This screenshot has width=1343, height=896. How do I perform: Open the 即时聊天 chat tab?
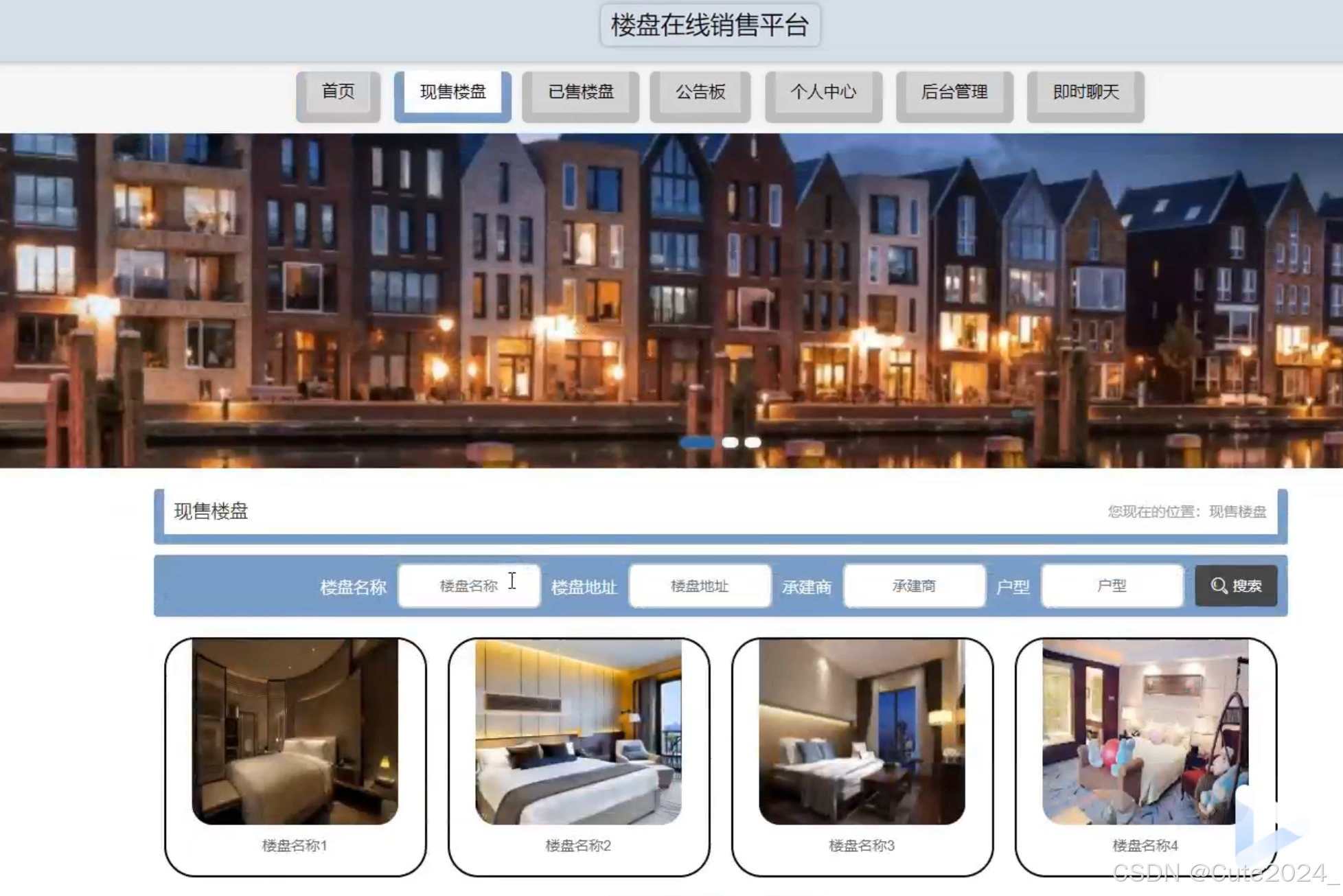tap(1086, 92)
